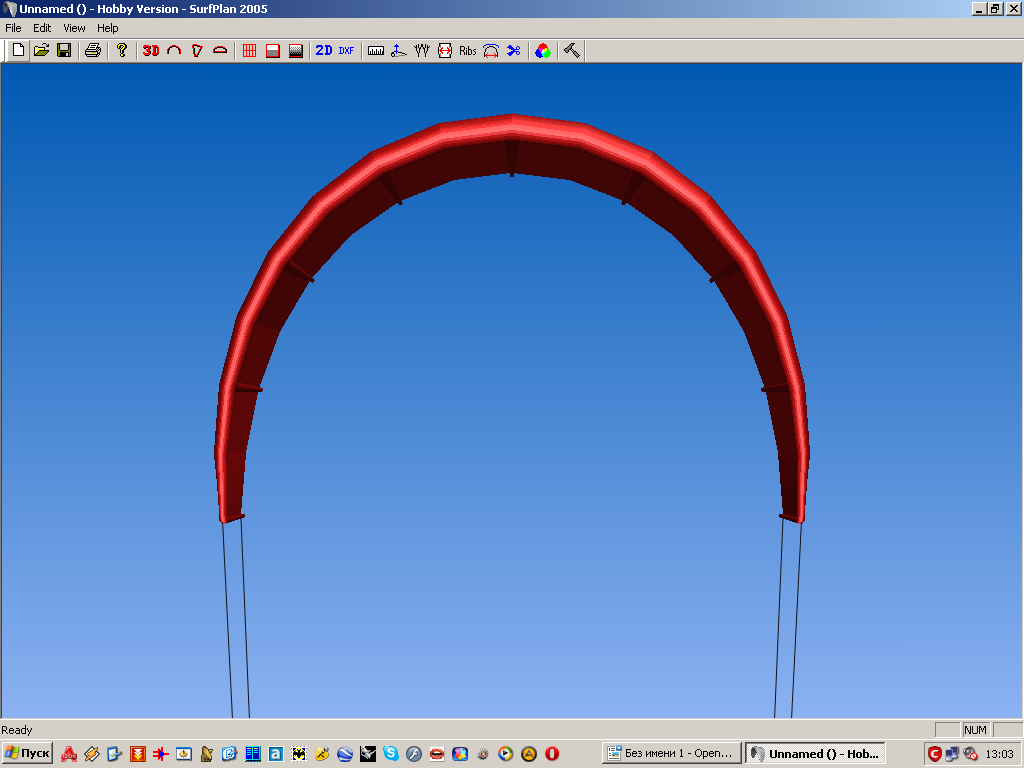This screenshot has width=1024, height=768.
Task: Export using the DXF toolbar icon
Action: pyautogui.click(x=346, y=50)
